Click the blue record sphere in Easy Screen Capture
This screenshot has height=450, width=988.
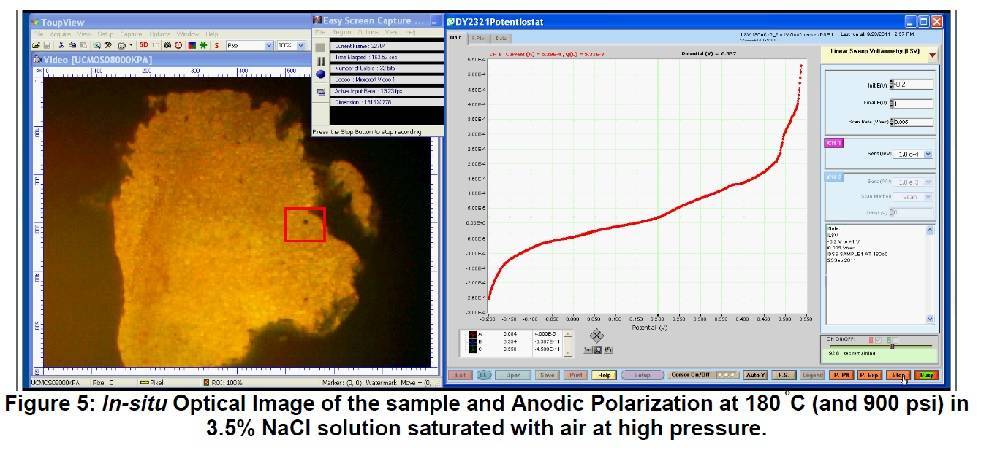pos(320,74)
